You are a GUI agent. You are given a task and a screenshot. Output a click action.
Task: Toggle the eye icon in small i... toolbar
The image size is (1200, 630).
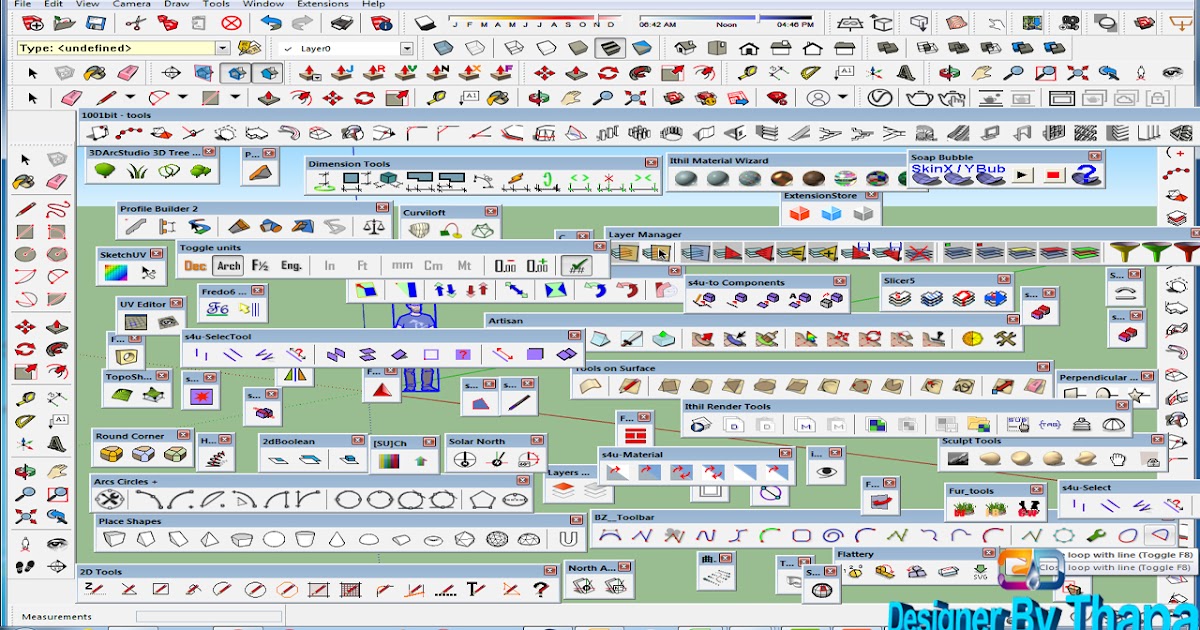pyautogui.click(x=825, y=472)
